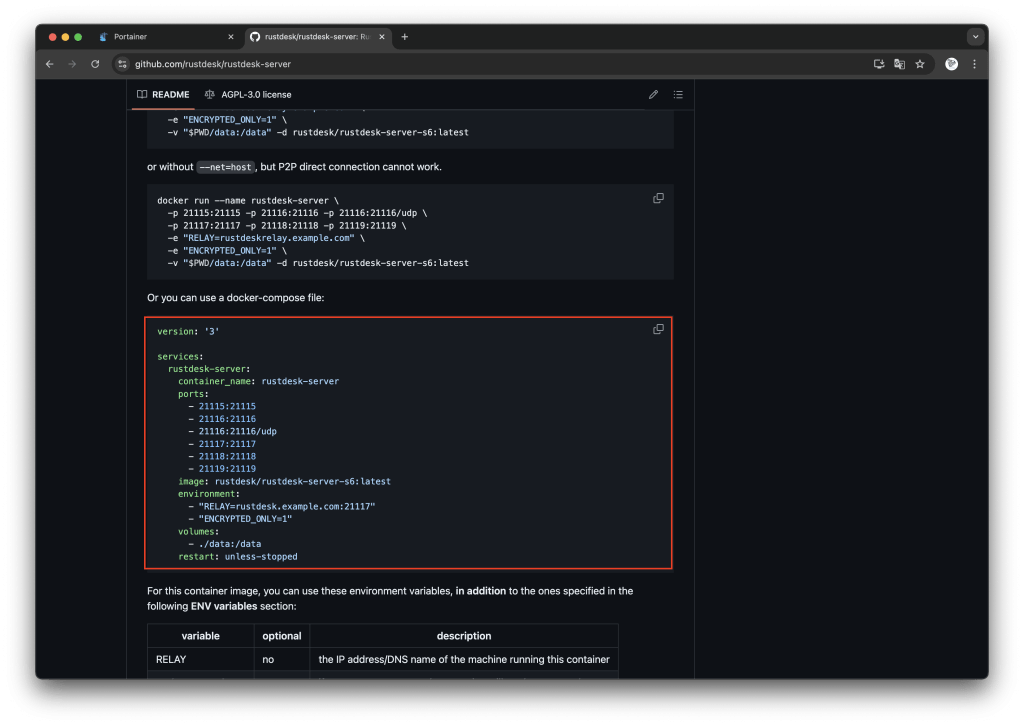Click the browser back arrow

(49, 63)
